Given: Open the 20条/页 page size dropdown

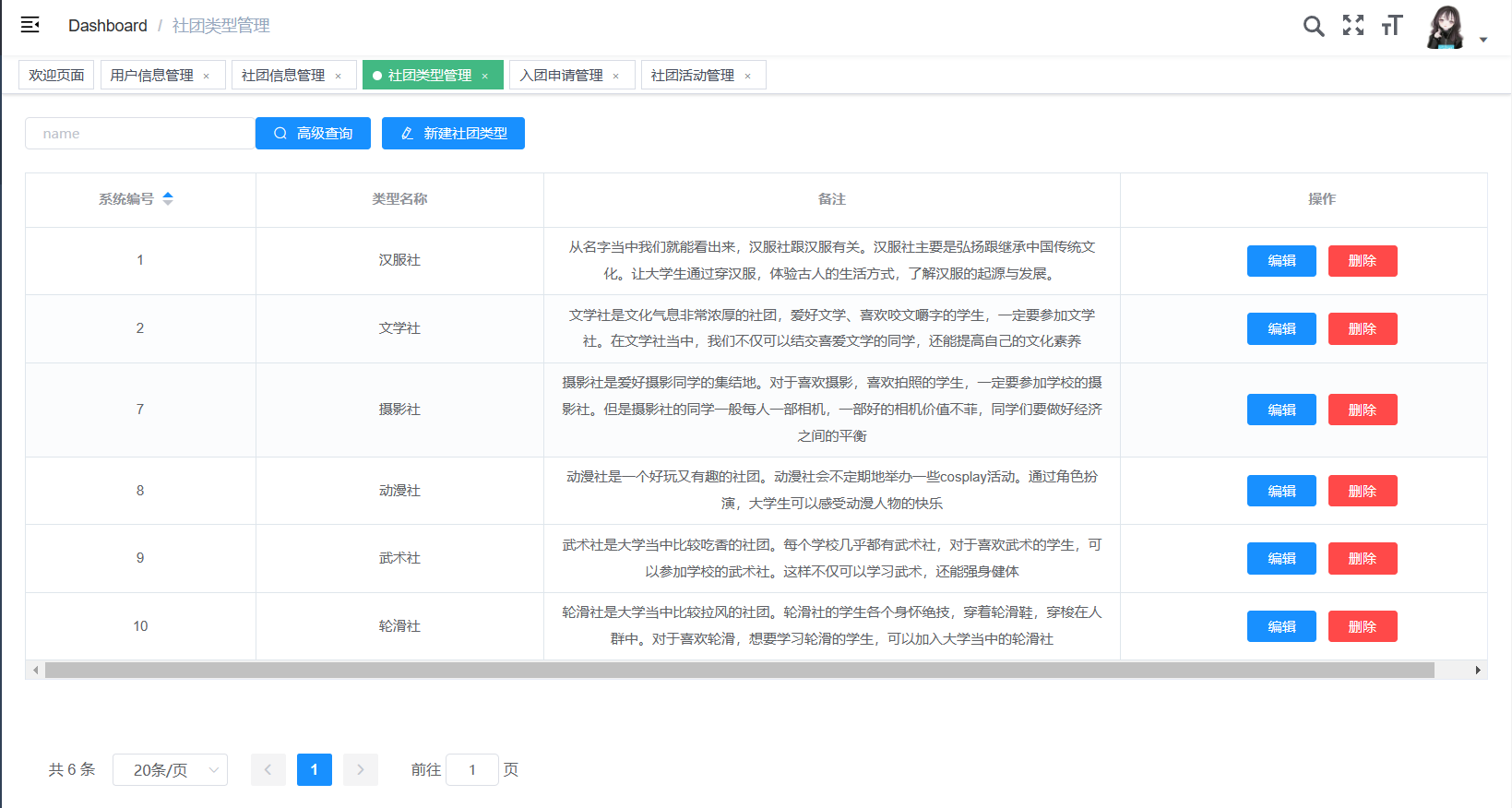Looking at the screenshot, I should click(170, 769).
